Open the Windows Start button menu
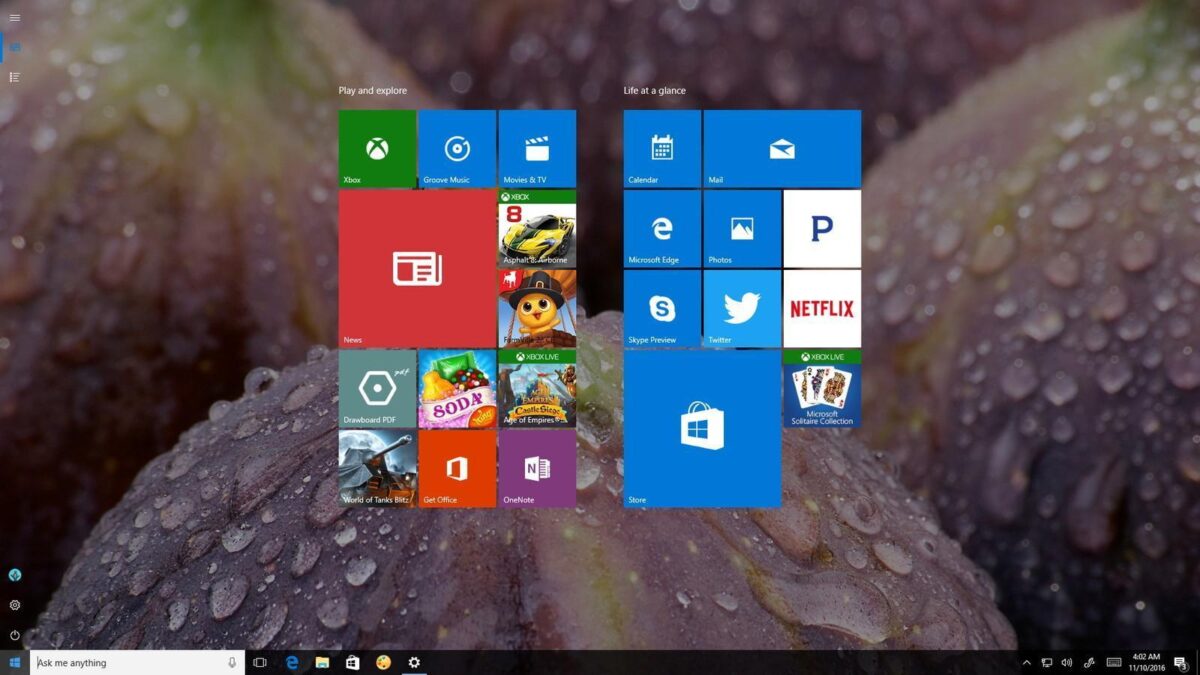Viewport: 1200px width, 675px height. coord(16,662)
